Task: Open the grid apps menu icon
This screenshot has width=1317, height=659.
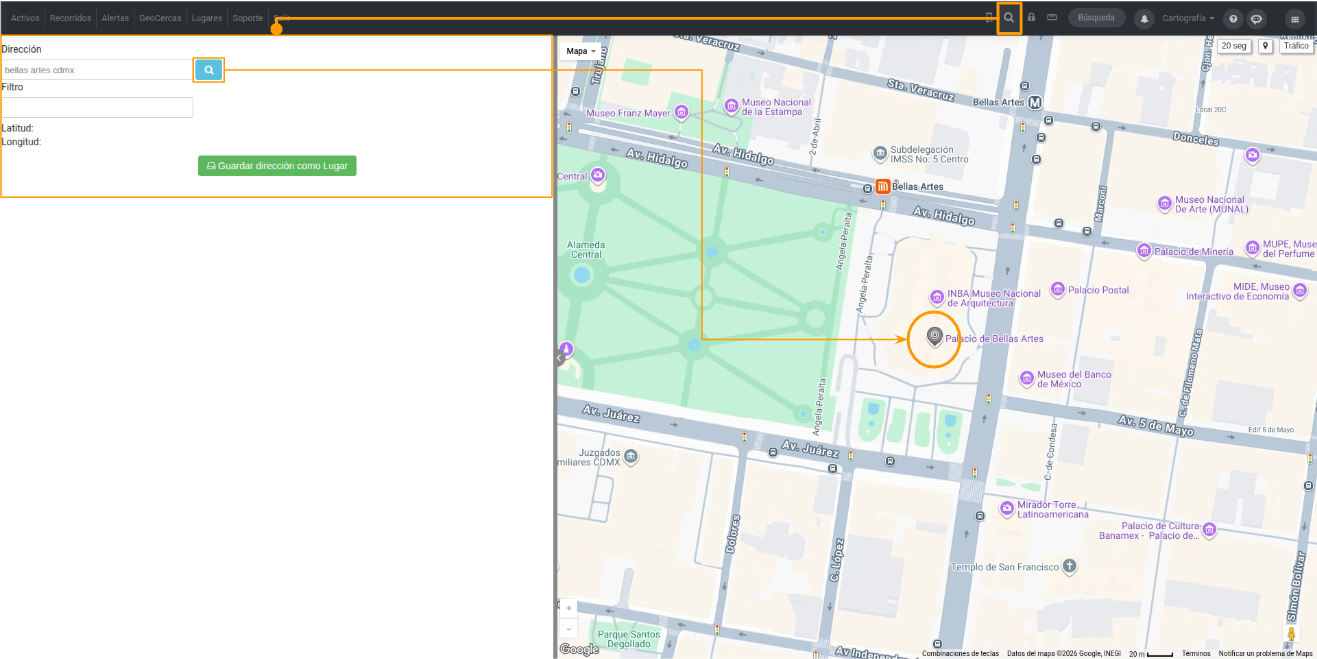Action: click(1295, 18)
